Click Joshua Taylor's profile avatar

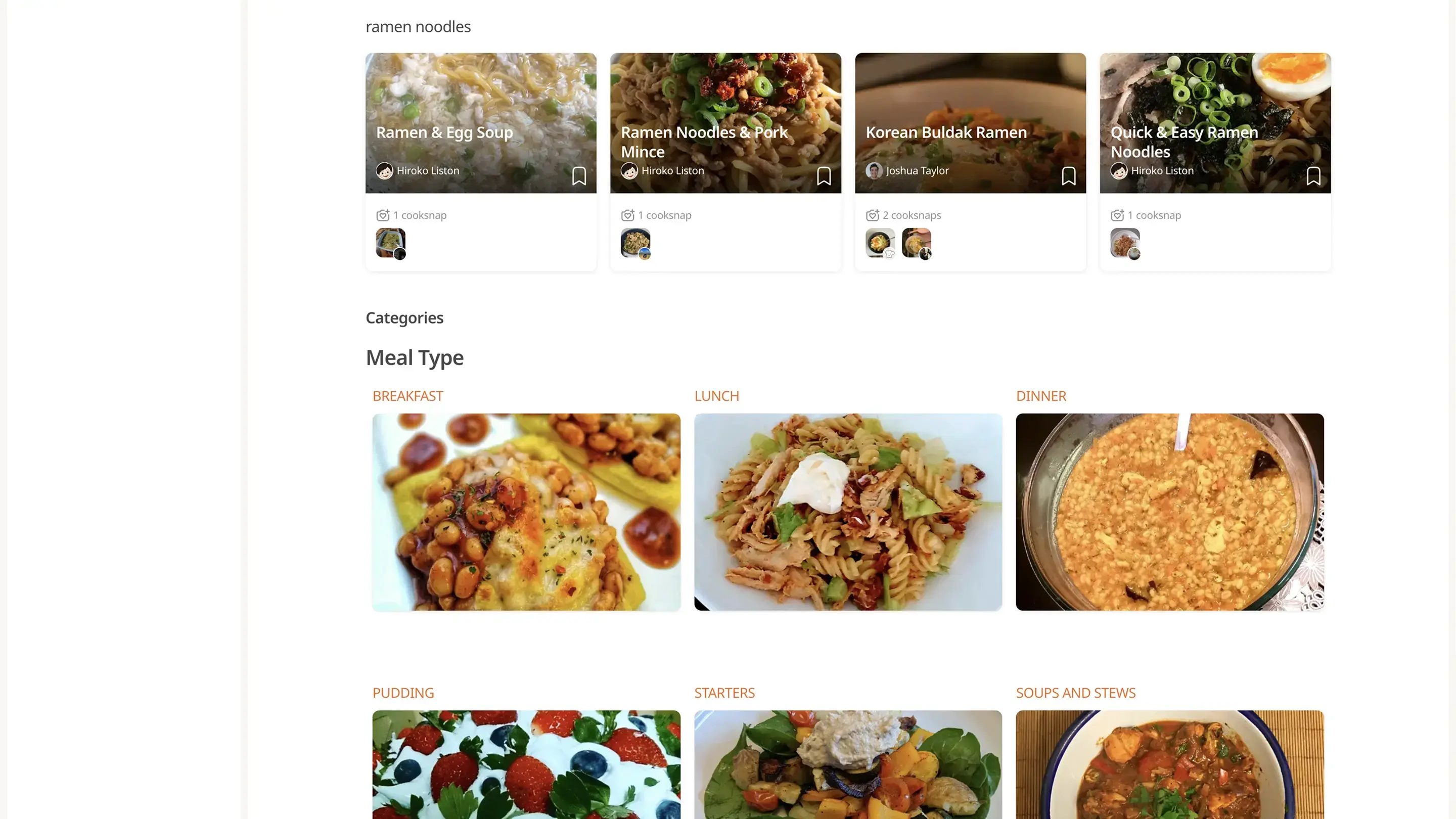tap(874, 171)
